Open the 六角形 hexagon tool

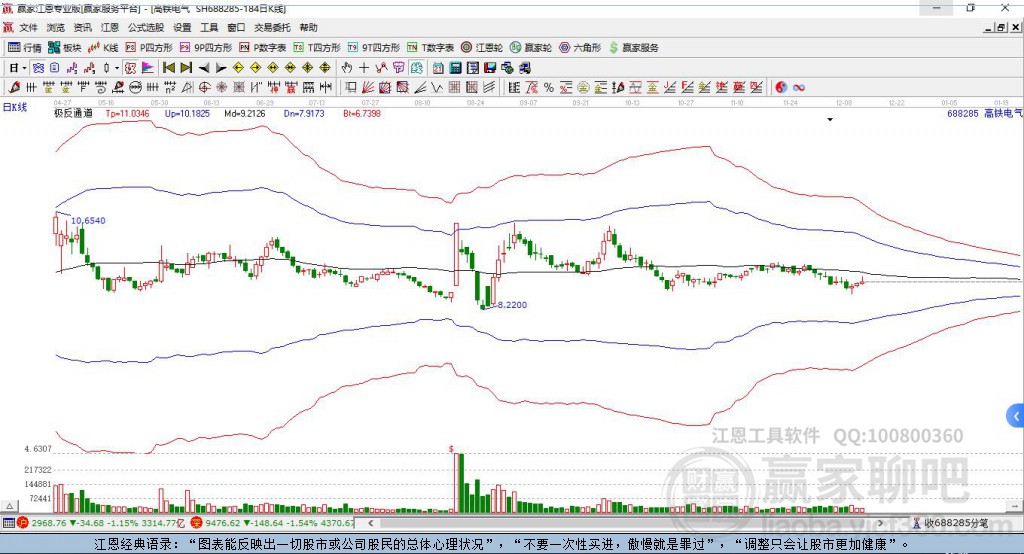(x=580, y=48)
